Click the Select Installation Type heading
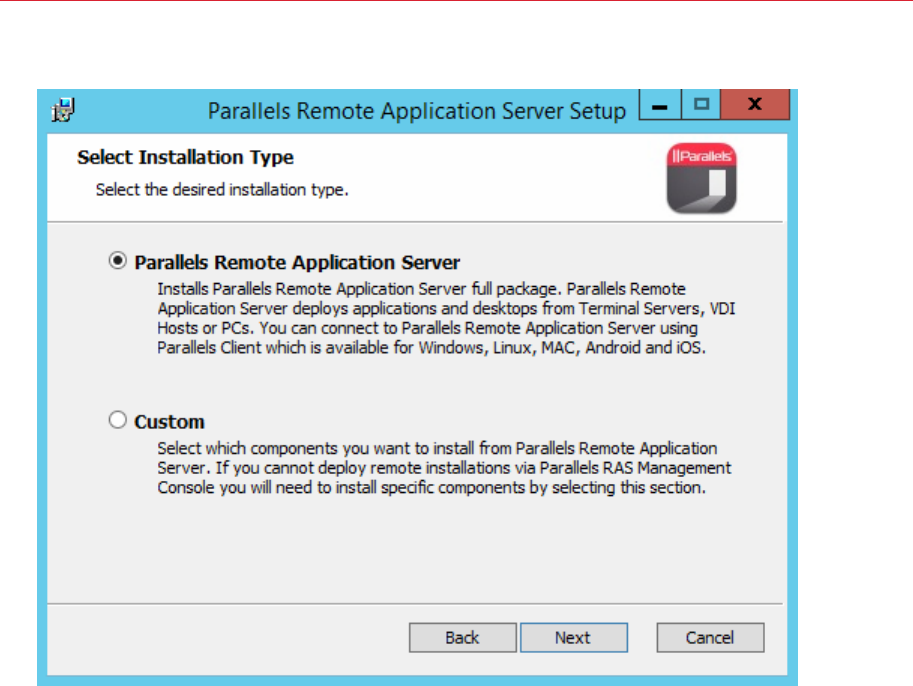 (x=185, y=158)
